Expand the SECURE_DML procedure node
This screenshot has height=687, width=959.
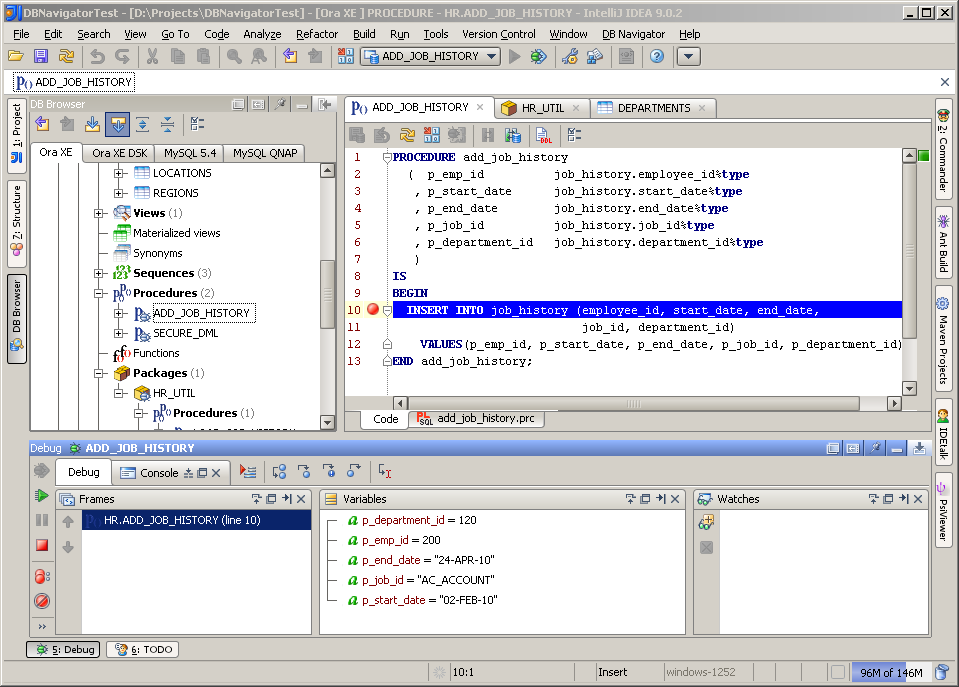(119, 333)
